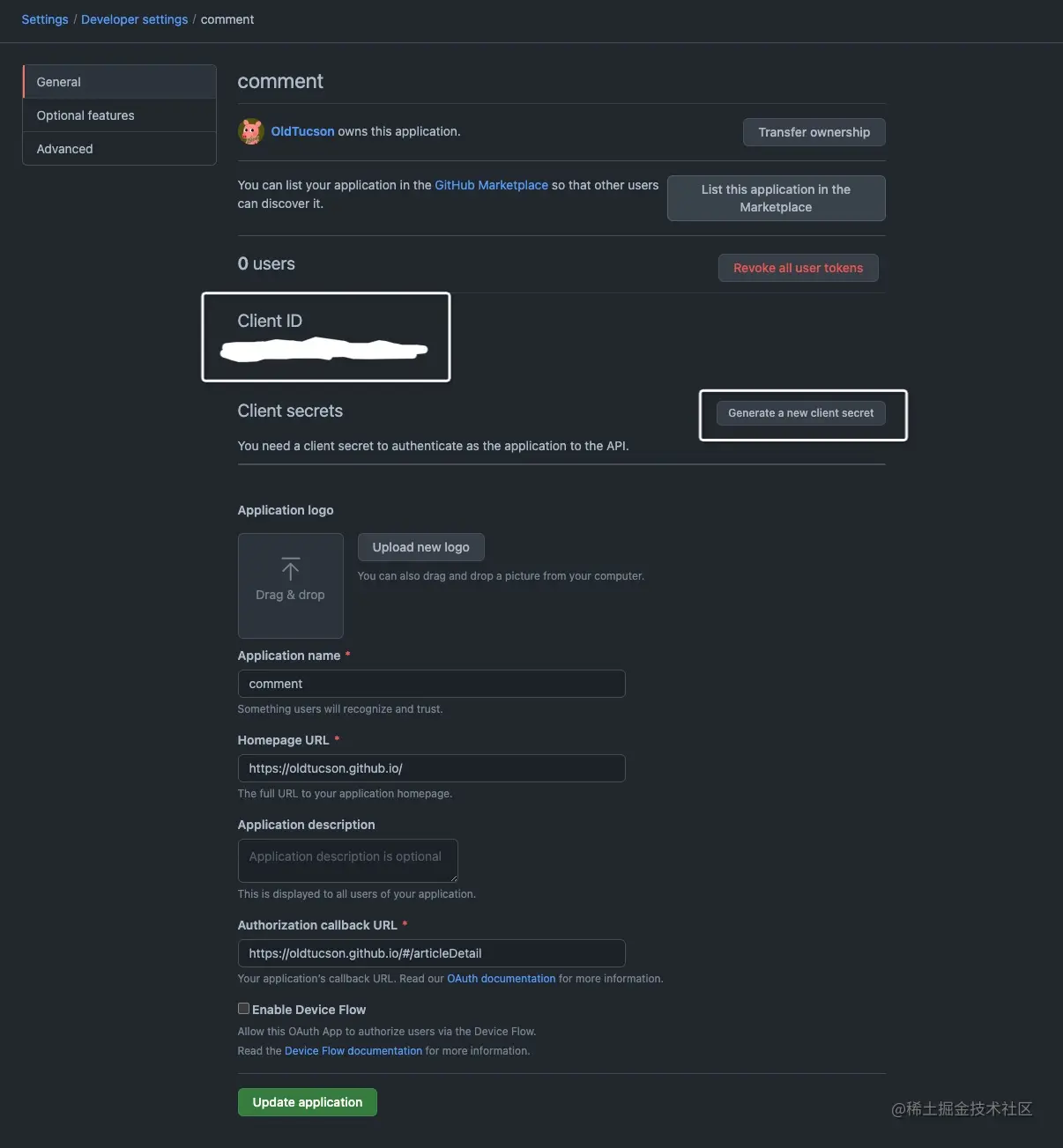Open Device Flow documentation link
The width and height of the screenshot is (1063, 1148).
[x=353, y=1051]
